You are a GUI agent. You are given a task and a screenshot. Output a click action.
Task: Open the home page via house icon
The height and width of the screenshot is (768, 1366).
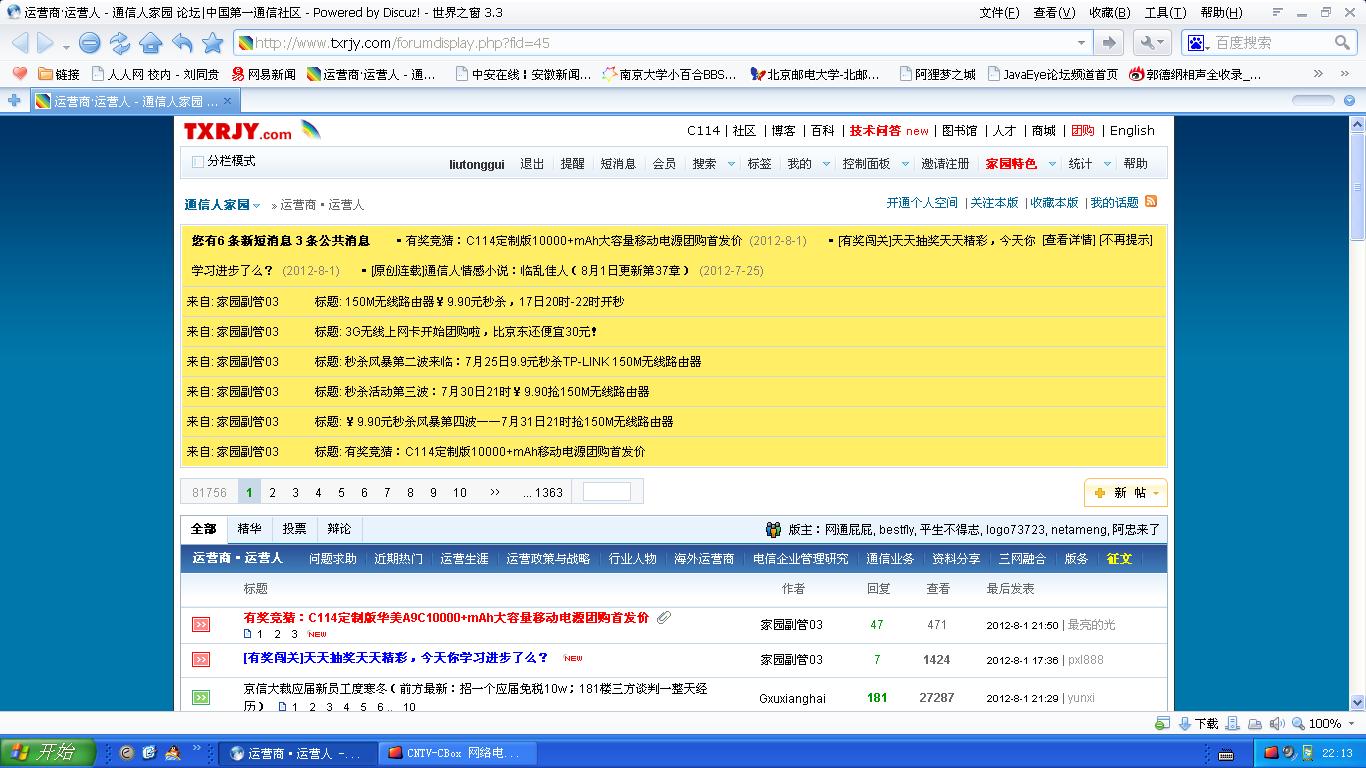coord(151,43)
